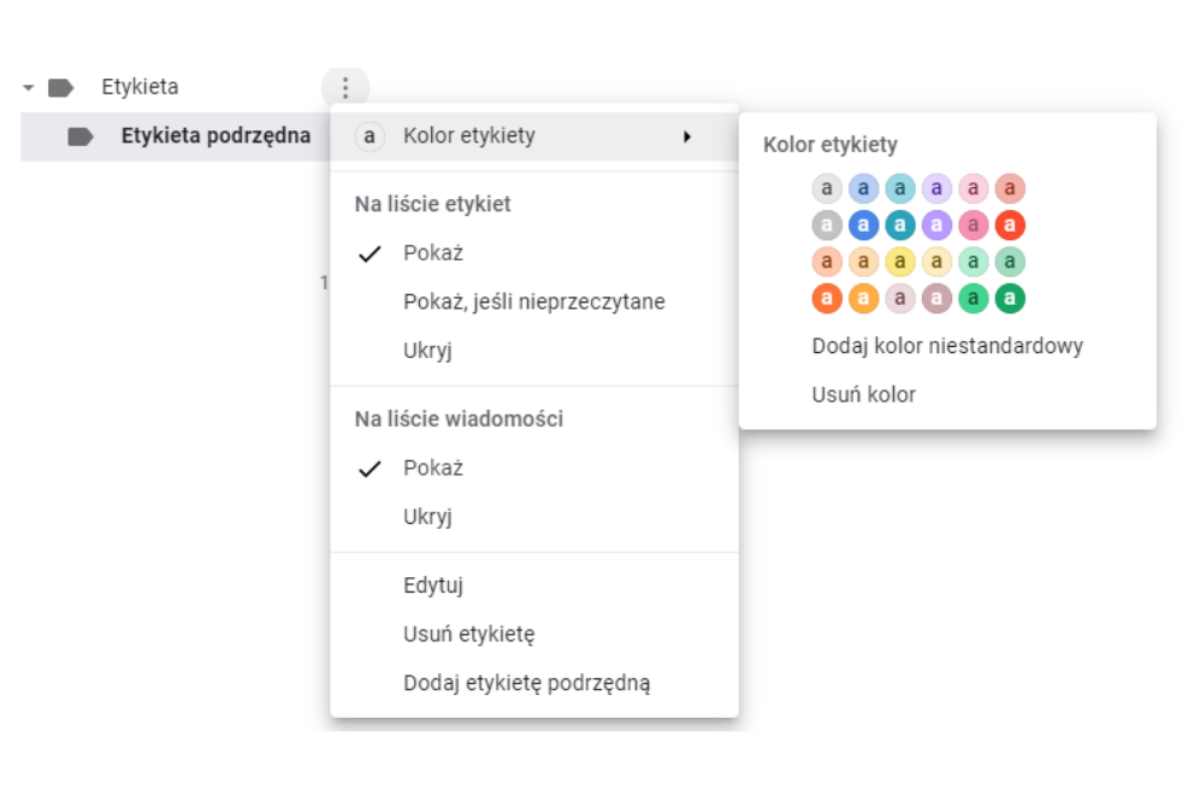Select Pokaż under Na liście wiadomości
The image size is (1200, 800).
click(x=433, y=468)
